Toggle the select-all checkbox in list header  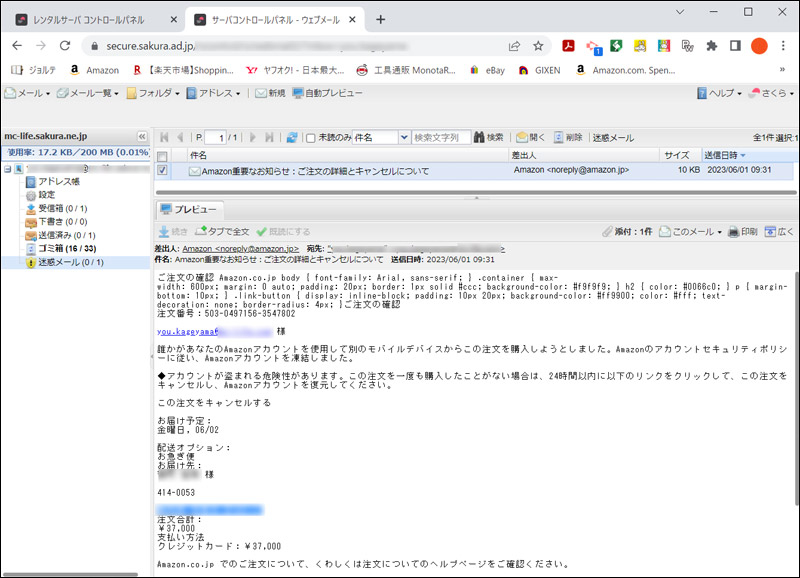[162, 156]
